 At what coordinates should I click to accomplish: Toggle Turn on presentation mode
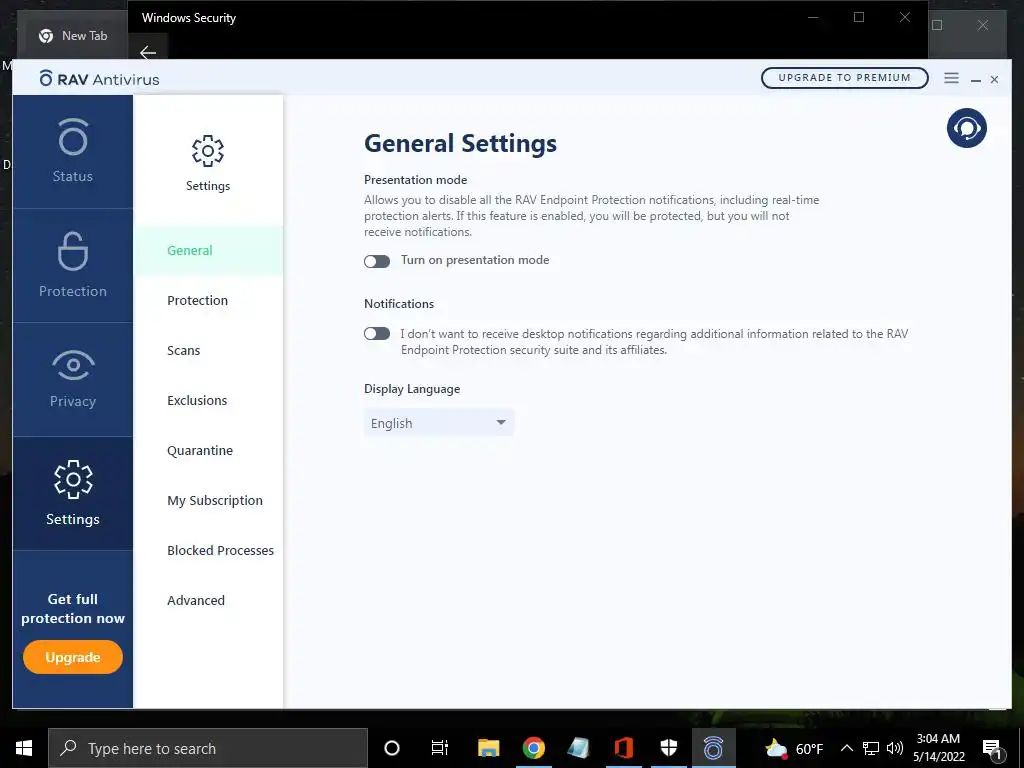[x=377, y=261]
